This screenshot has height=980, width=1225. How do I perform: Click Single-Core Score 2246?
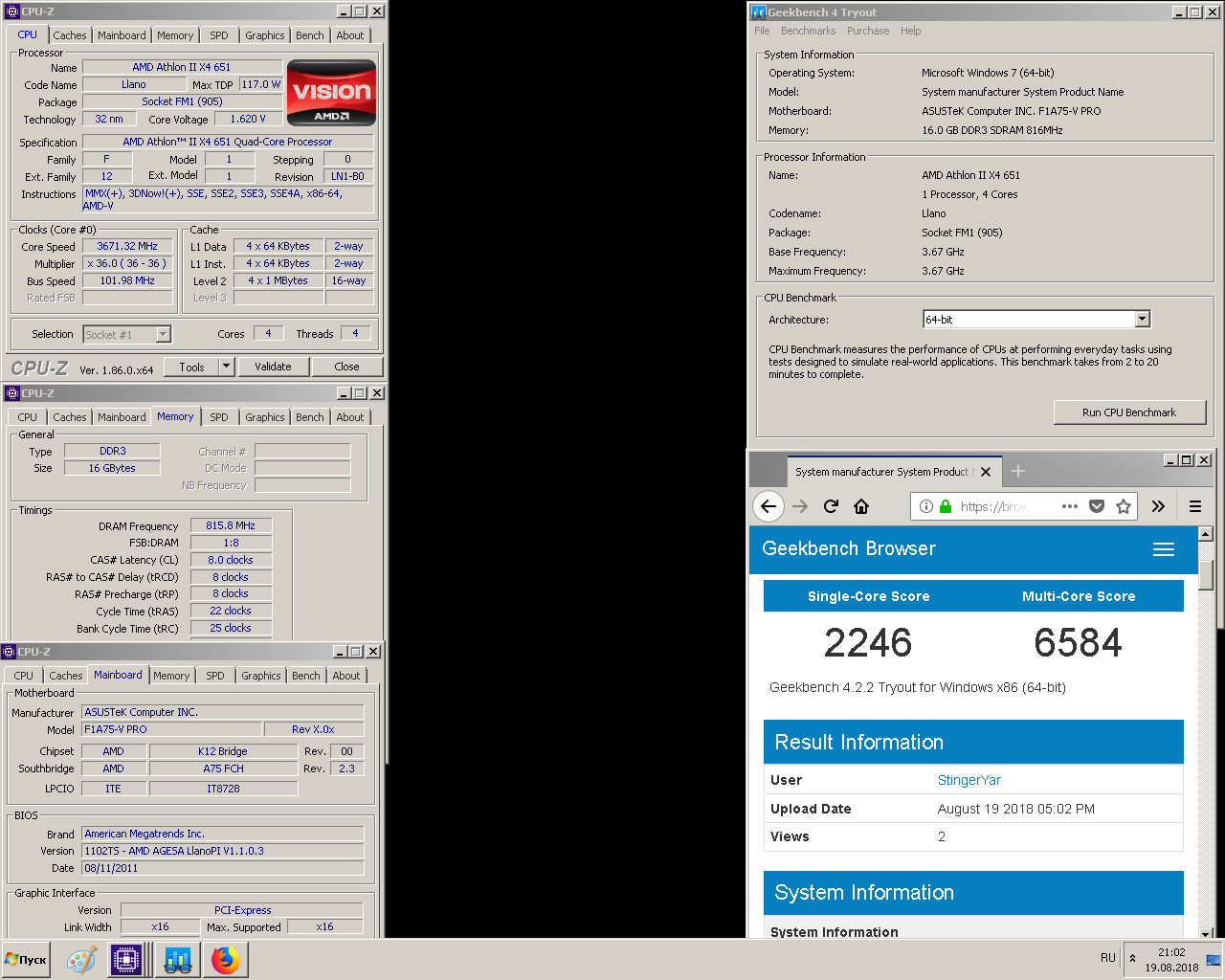pos(868,643)
